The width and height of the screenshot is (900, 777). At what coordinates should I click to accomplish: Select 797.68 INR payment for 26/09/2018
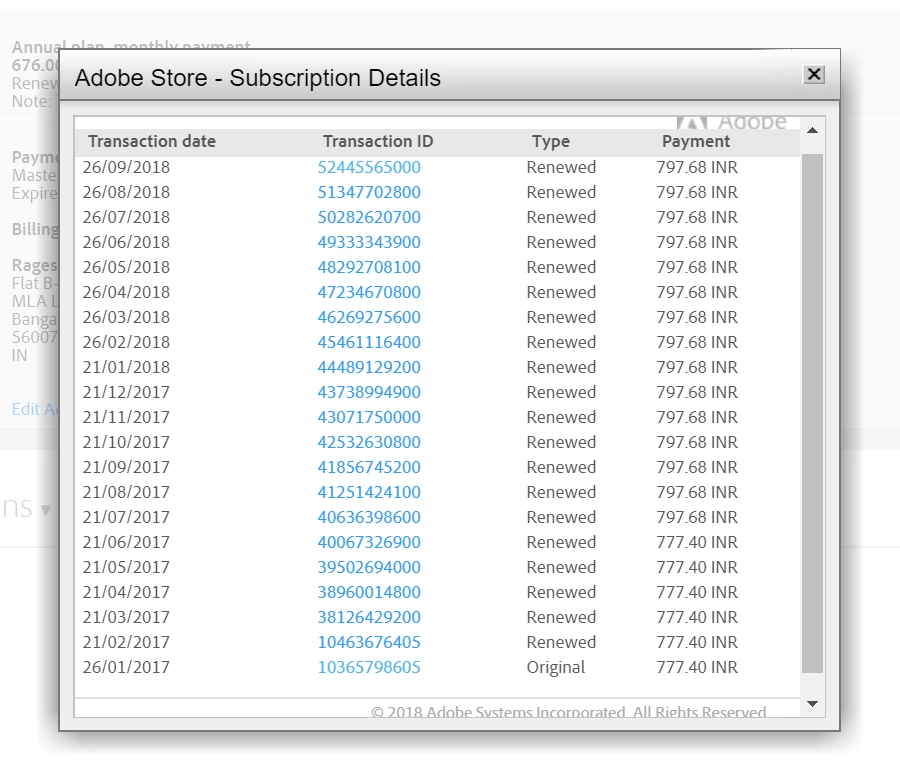pos(697,167)
